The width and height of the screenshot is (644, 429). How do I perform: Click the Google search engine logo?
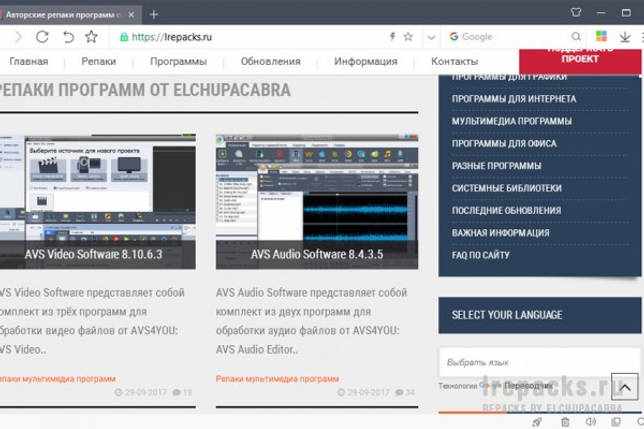pyautogui.click(x=454, y=37)
